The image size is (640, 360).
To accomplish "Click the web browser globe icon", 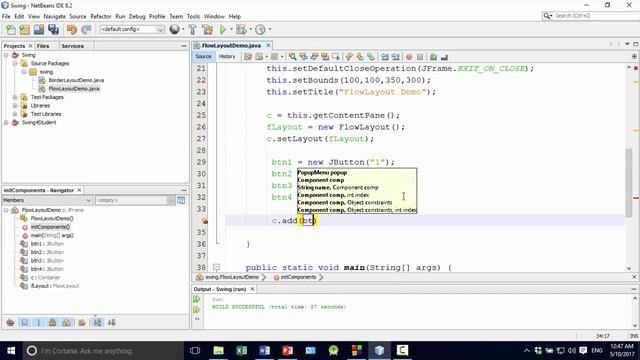I will point(174,29).
